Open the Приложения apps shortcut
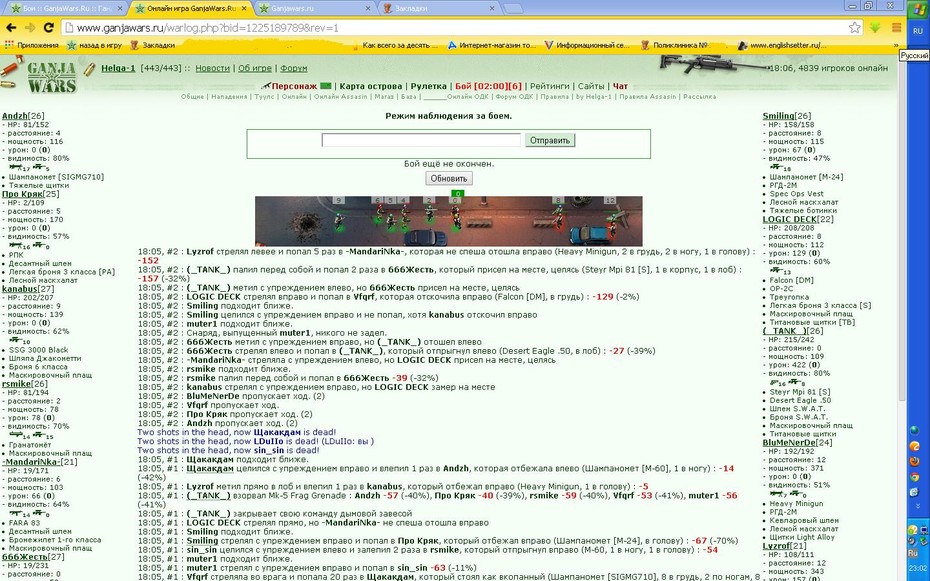The width and height of the screenshot is (930, 581). [32, 45]
